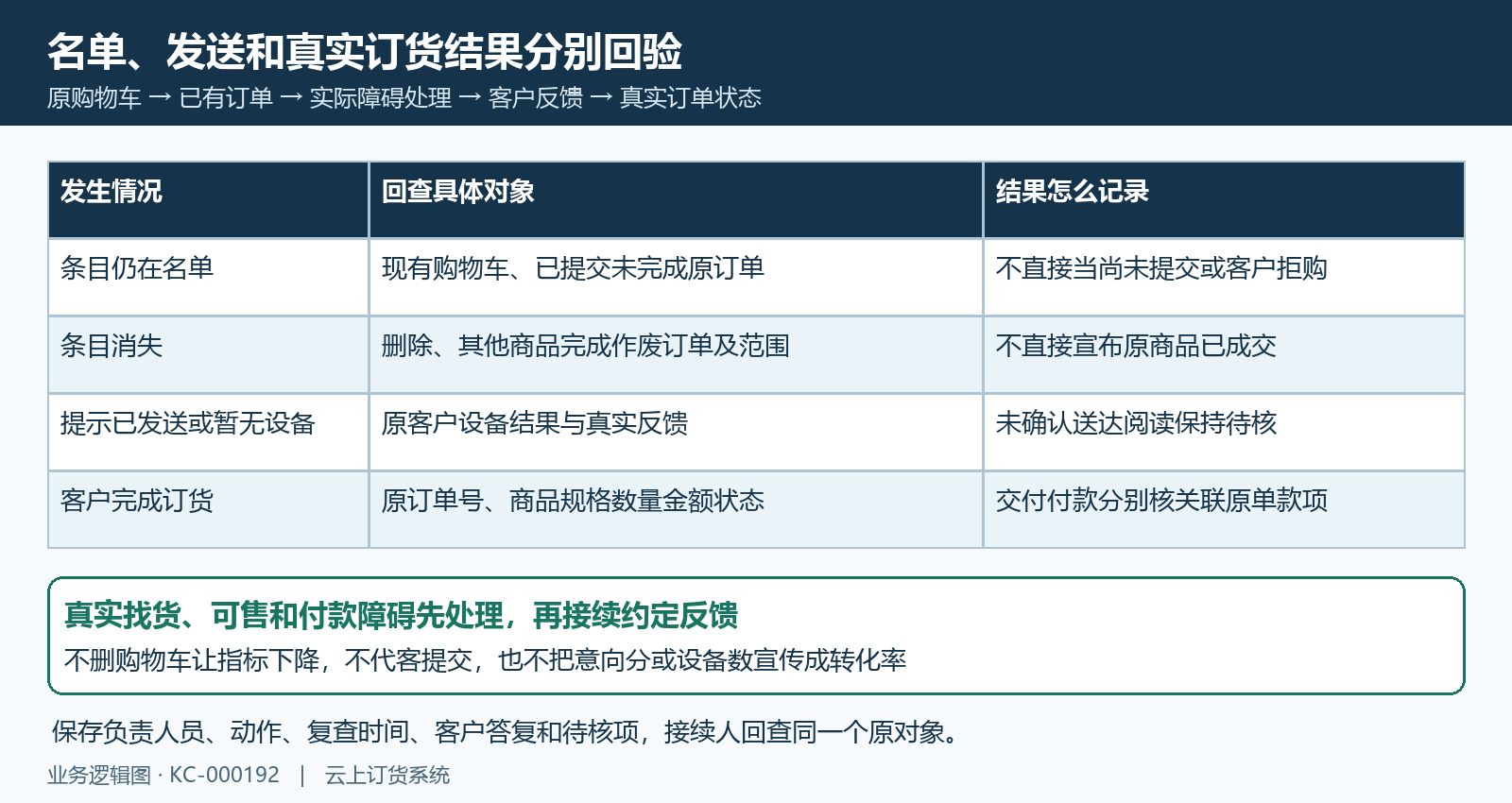Screen dimensions: 1512x803
Task: Click the cell 现有购物车、已提交未完成原订单
Action: (676, 278)
